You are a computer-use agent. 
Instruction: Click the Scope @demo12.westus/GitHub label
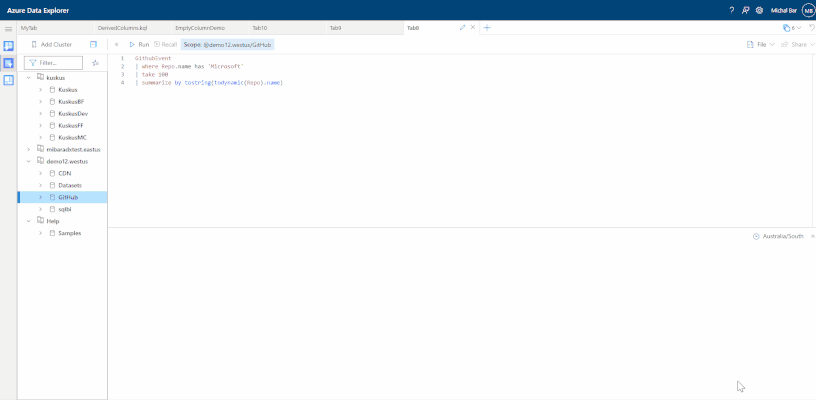pos(227,45)
